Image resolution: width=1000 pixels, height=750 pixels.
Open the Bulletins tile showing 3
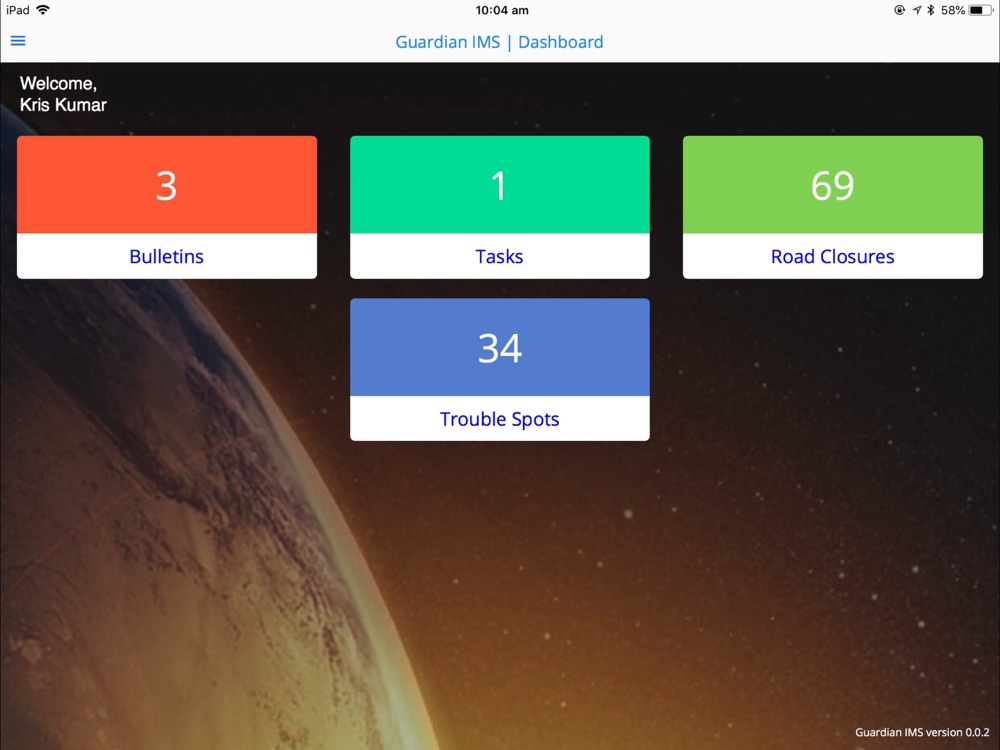click(166, 207)
